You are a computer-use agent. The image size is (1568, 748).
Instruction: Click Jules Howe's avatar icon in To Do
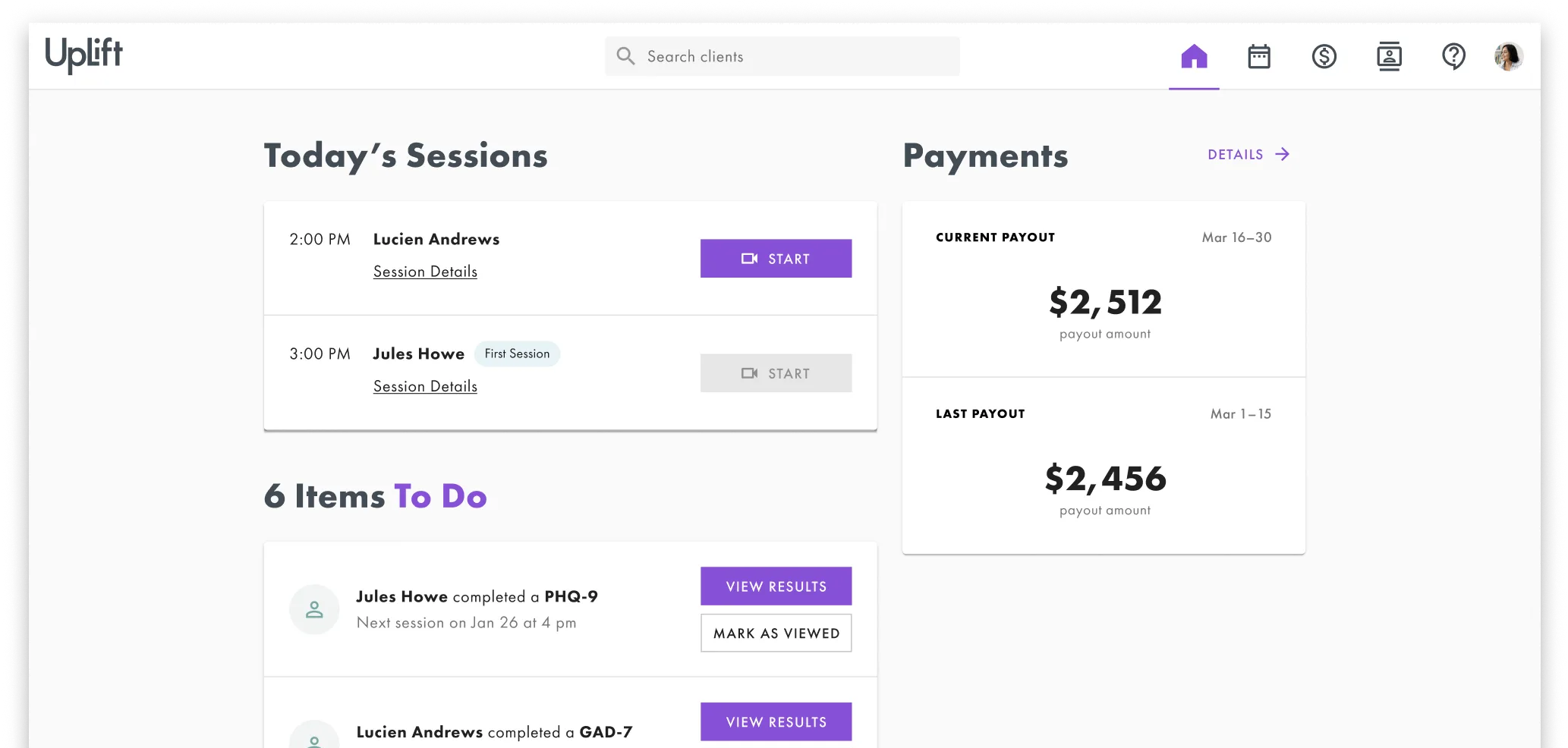click(314, 609)
